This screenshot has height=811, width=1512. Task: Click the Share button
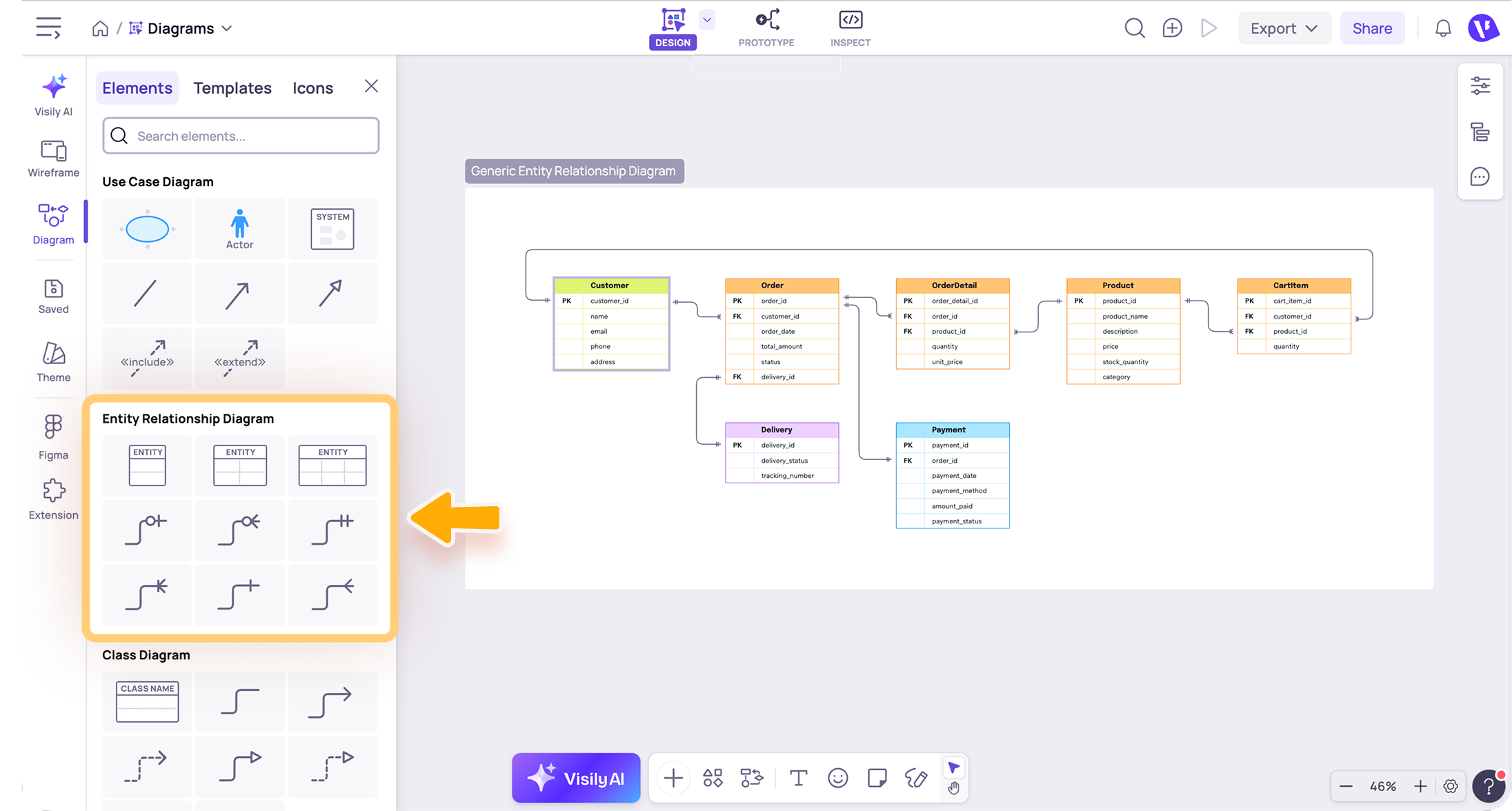[1372, 28]
